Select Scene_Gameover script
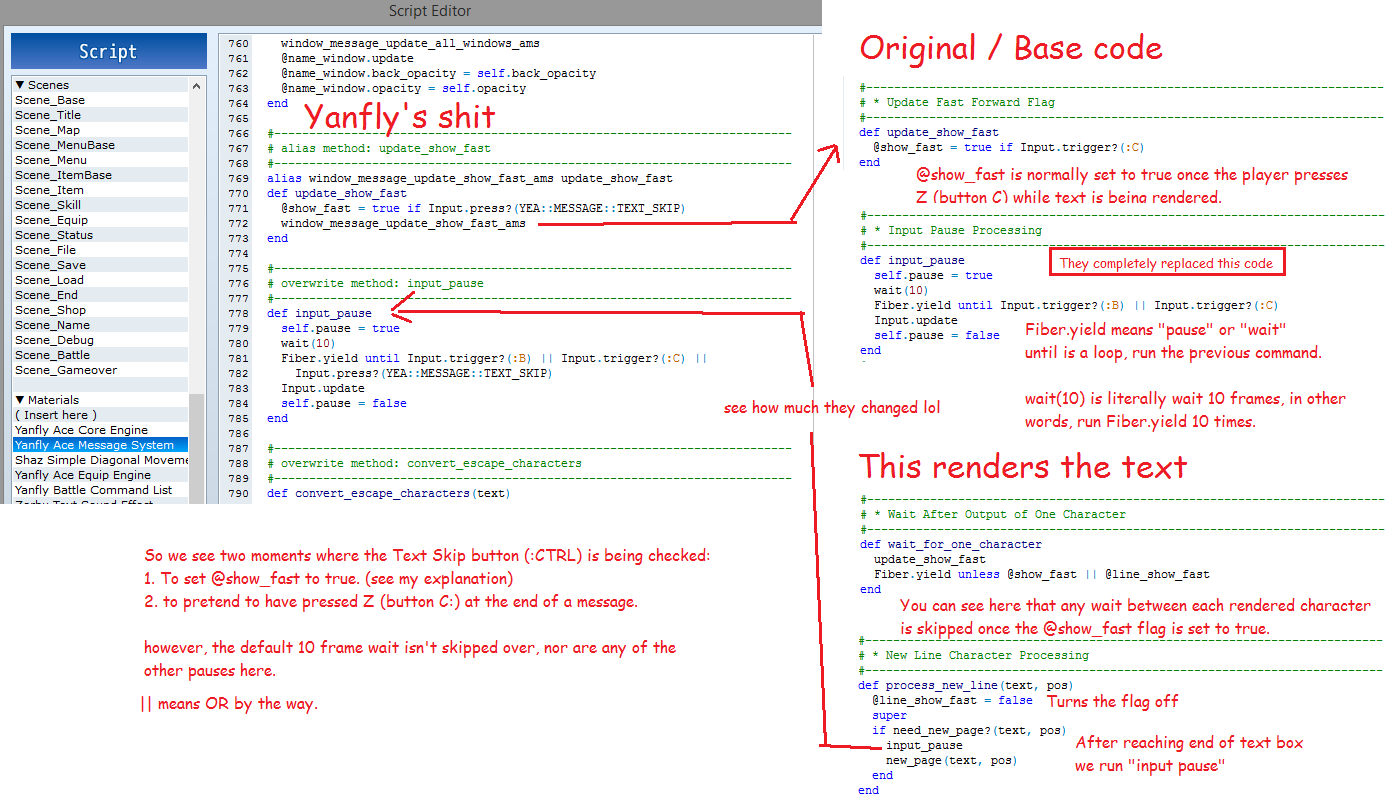 (x=100, y=370)
